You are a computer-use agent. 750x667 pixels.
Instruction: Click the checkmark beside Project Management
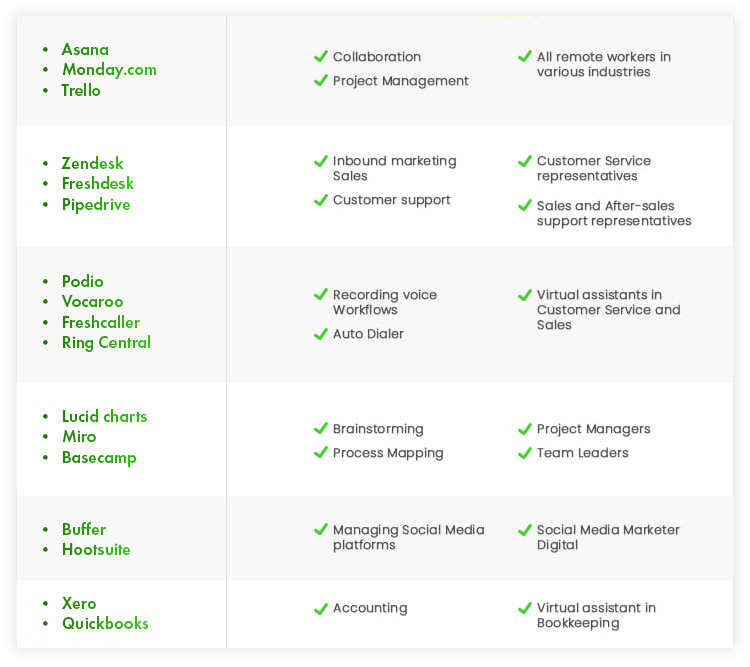(320, 80)
